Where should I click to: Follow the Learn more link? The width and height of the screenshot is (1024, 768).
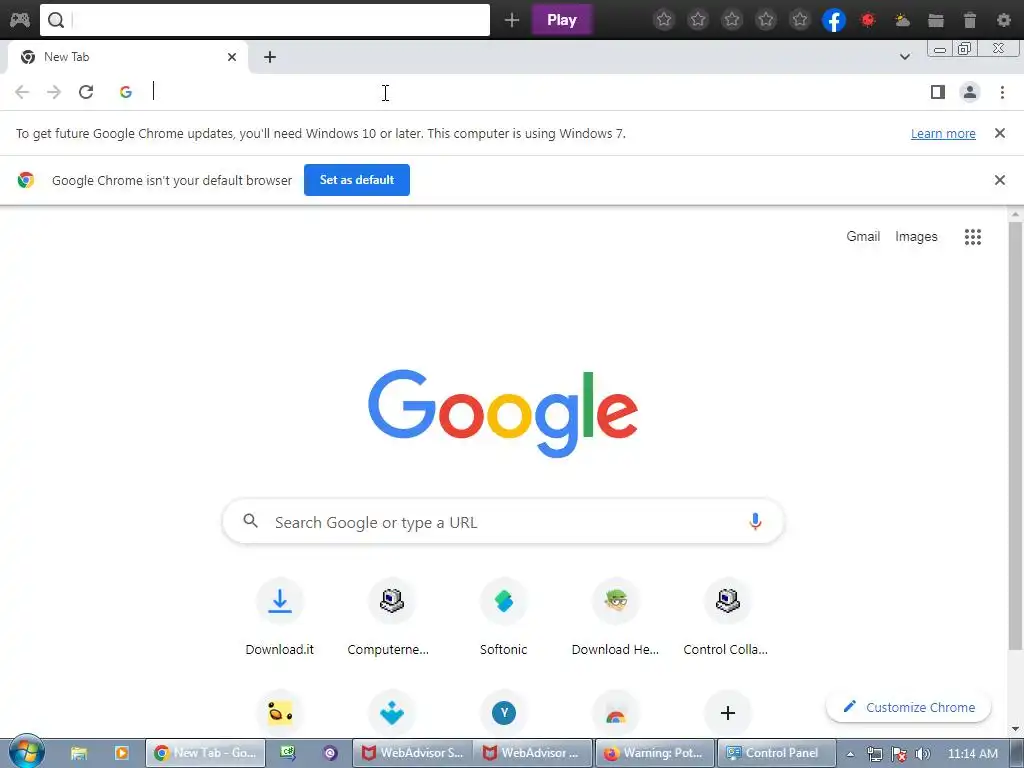click(x=943, y=133)
